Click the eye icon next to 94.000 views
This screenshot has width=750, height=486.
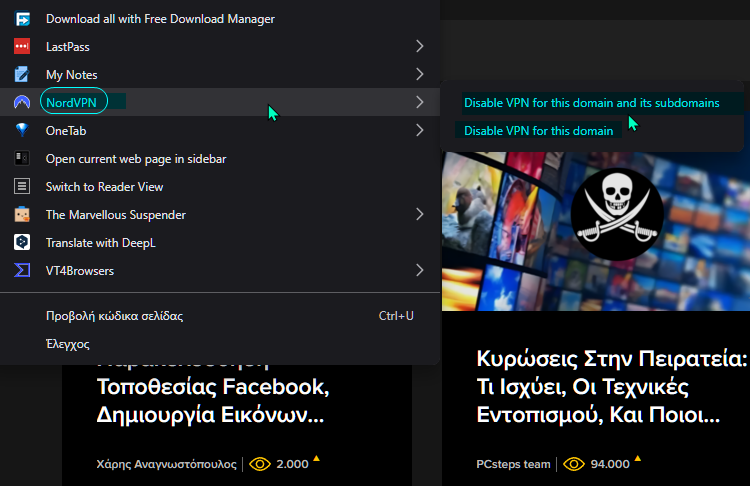click(574, 464)
